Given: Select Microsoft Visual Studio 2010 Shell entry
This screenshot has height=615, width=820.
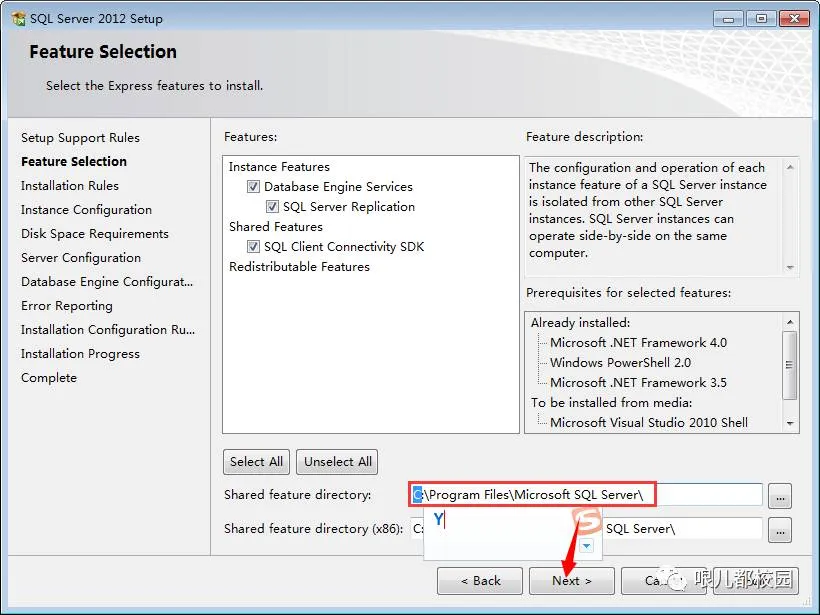Looking at the screenshot, I should (649, 423).
